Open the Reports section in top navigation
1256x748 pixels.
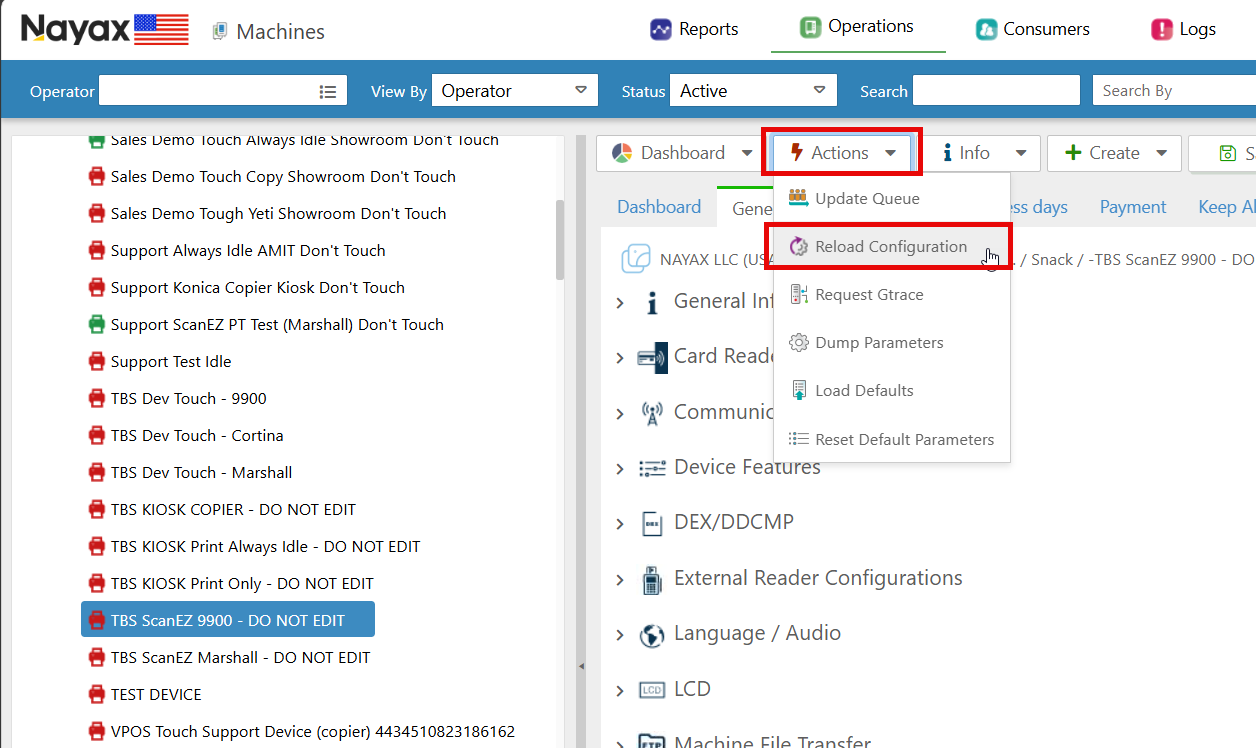click(694, 29)
